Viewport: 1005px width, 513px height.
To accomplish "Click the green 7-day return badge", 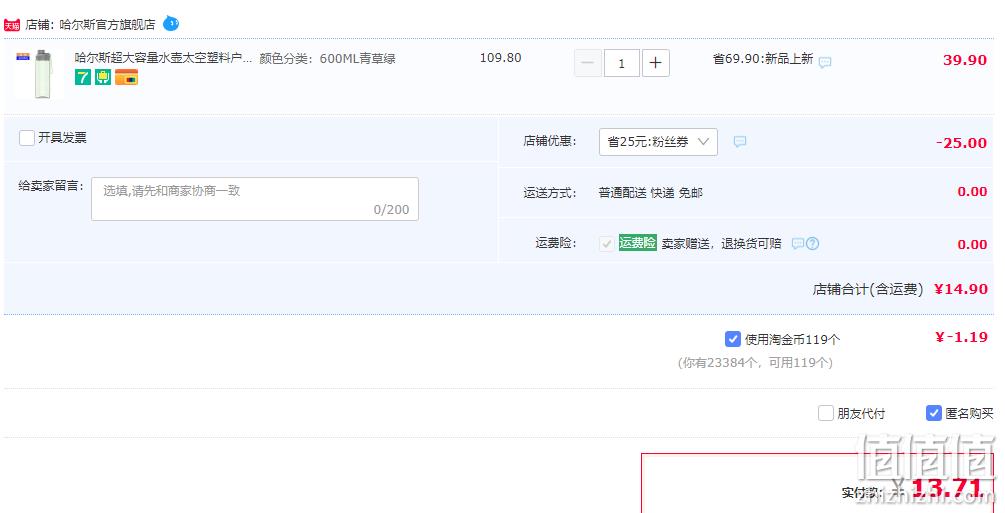I will click(83, 78).
